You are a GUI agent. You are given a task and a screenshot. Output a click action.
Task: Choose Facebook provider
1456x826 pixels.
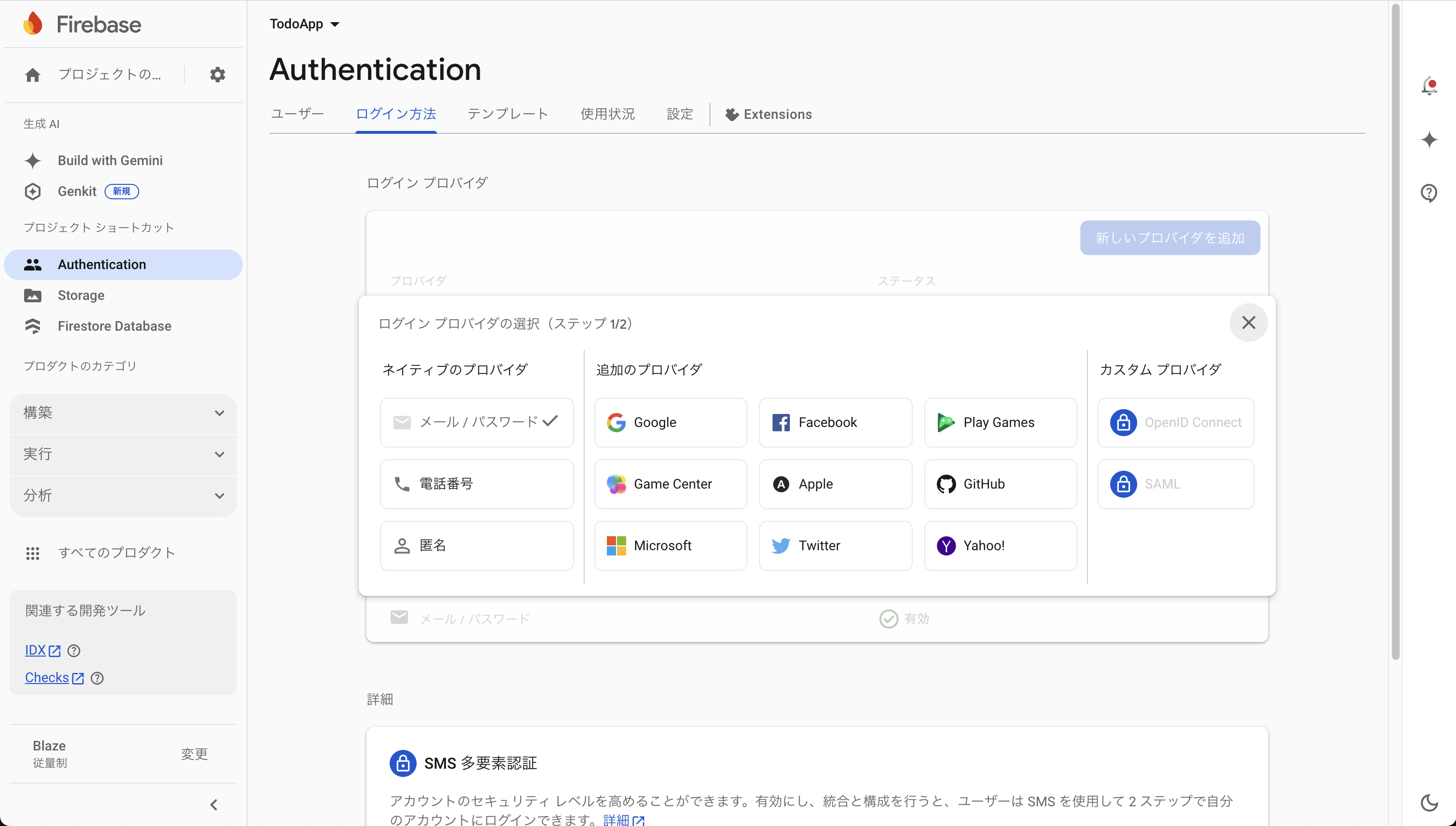pyautogui.click(x=836, y=423)
